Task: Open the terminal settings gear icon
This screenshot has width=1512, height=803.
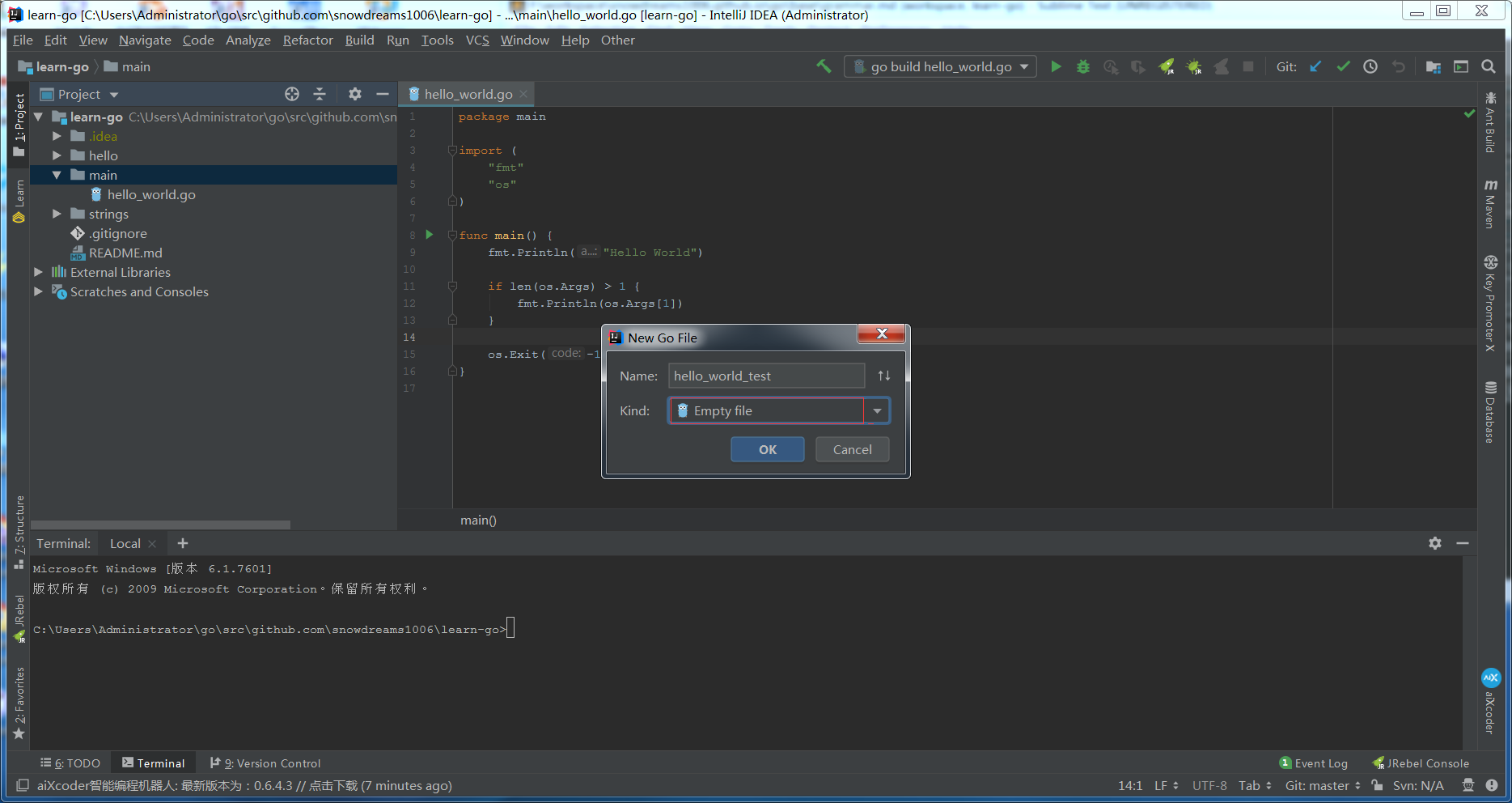Action: click(x=1435, y=544)
